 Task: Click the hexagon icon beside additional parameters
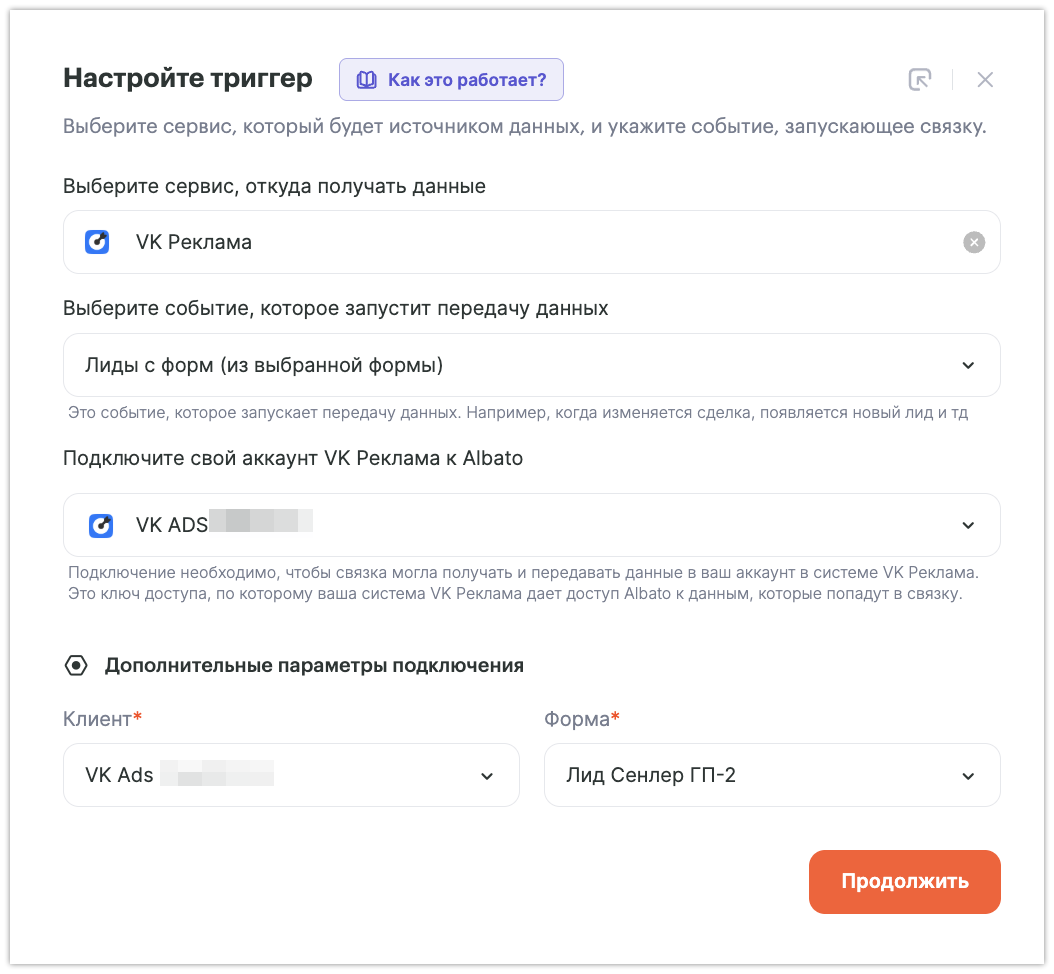click(75, 666)
